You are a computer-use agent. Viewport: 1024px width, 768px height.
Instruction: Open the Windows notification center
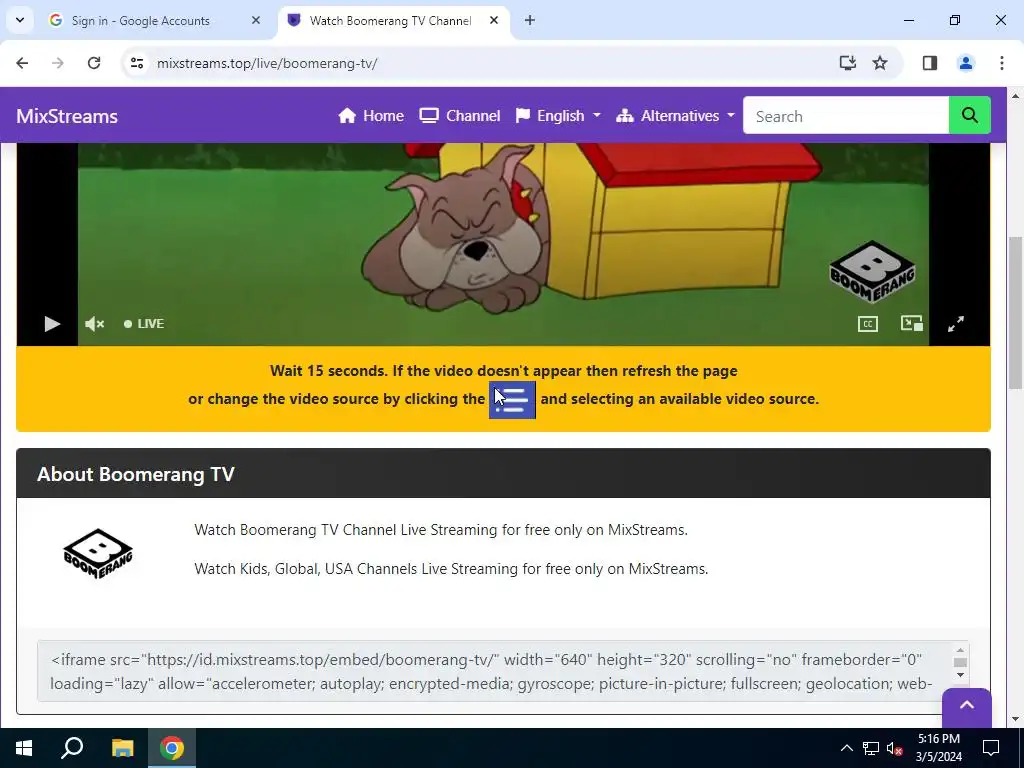(991, 748)
